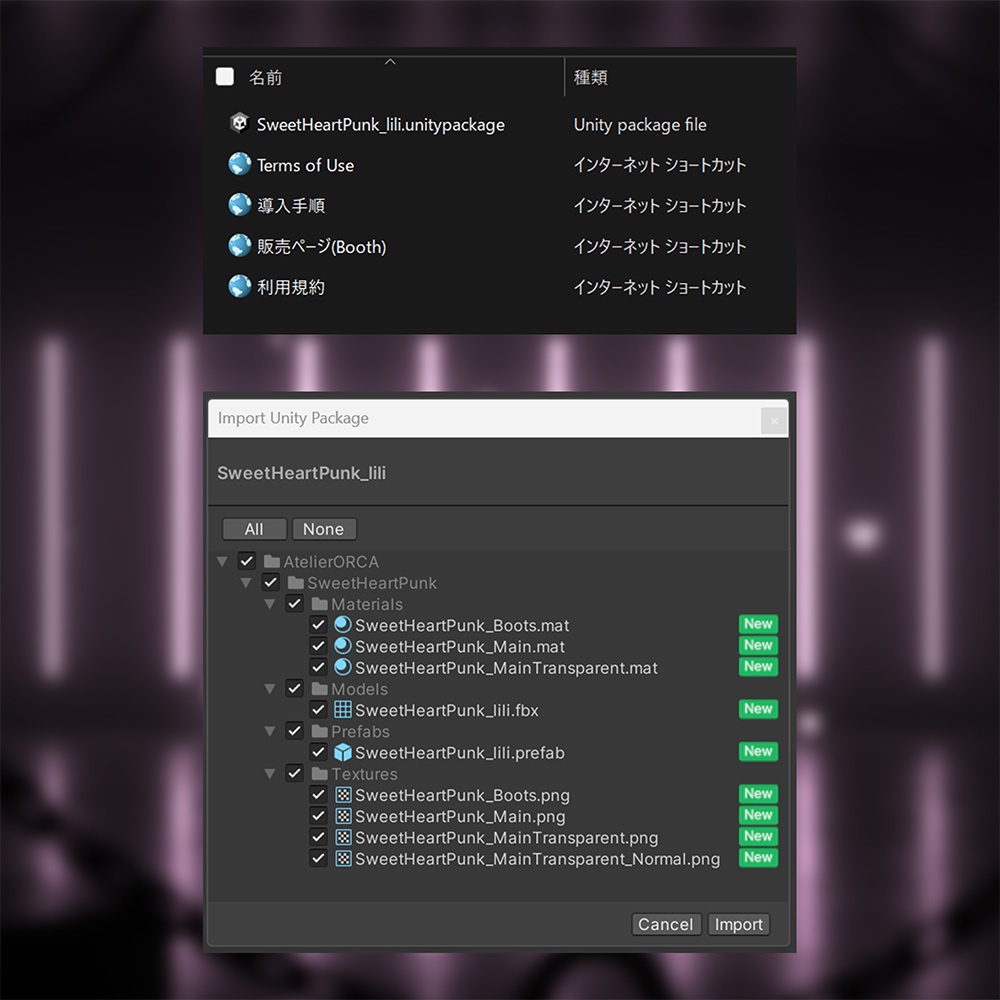Click texture icon of SweetHeartPunk_MainTransparent_Normal.png
This screenshot has width=1000, height=1000.
click(x=343, y=858)
